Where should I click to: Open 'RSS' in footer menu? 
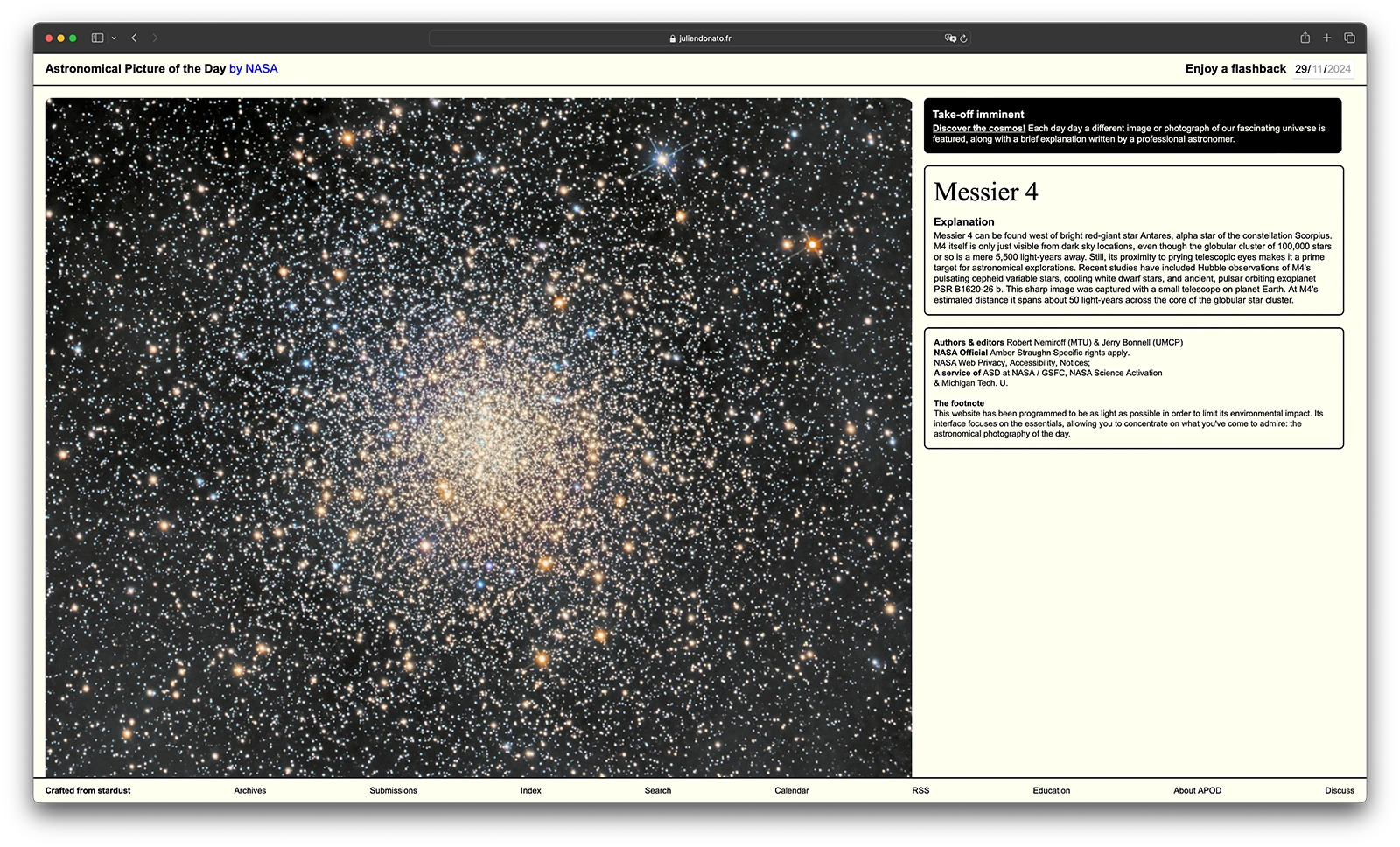[x=920, y=790]
